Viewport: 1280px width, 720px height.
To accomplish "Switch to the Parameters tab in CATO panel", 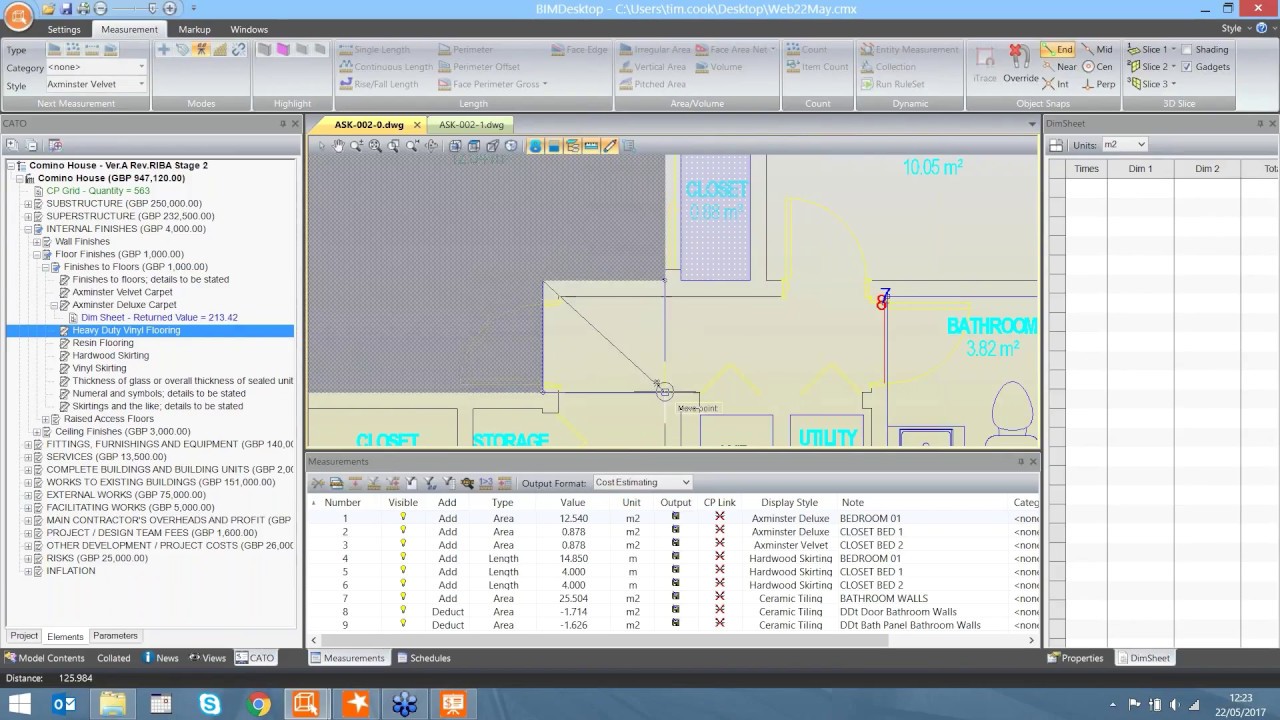I will point(115,636).
